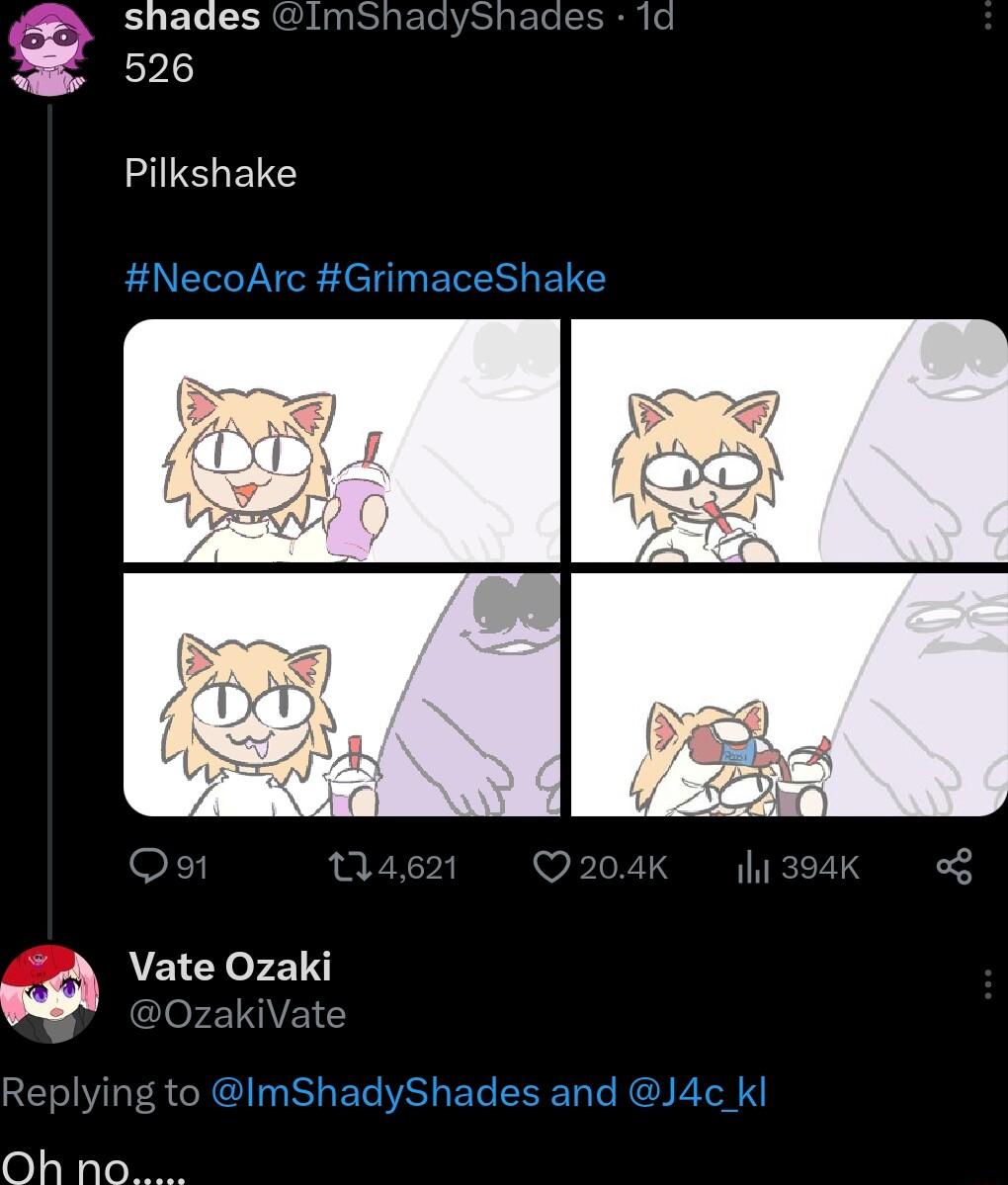Image resolution: width=1008 pixels, height=1185 pixels.
Task: Click the shades display name
Action: (192, 16)
